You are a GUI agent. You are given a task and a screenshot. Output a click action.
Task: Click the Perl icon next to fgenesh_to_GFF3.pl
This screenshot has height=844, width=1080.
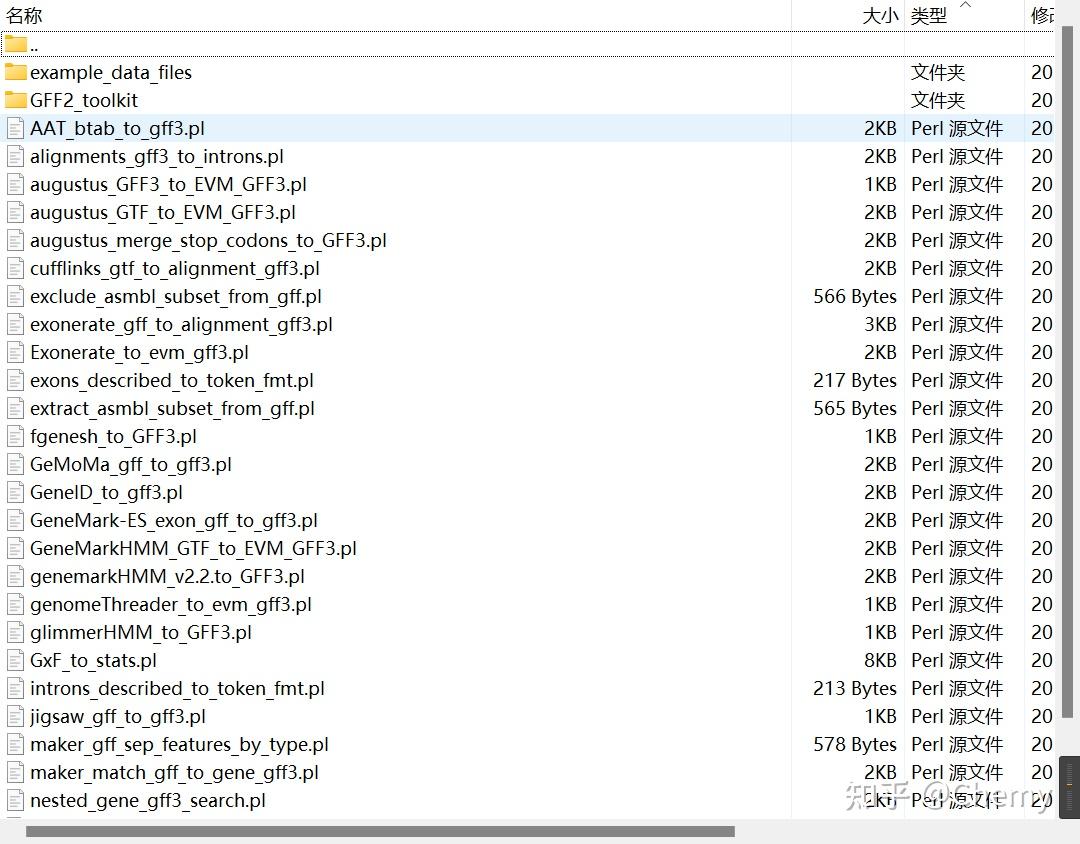(15, 436)
